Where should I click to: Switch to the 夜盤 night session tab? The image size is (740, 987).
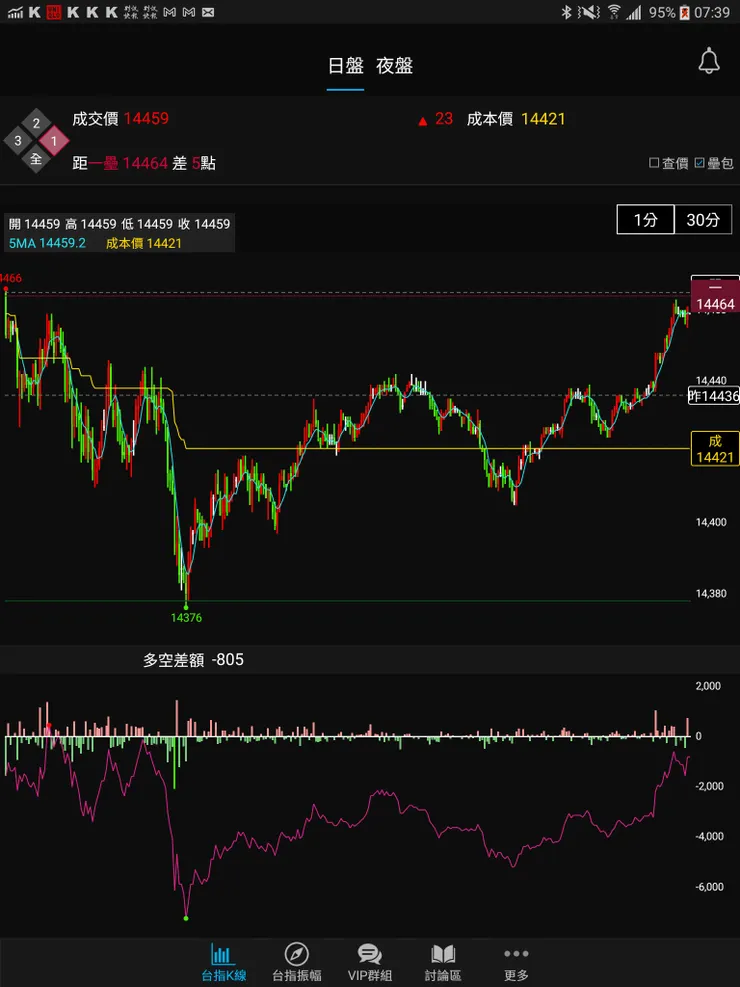(395, 65)
